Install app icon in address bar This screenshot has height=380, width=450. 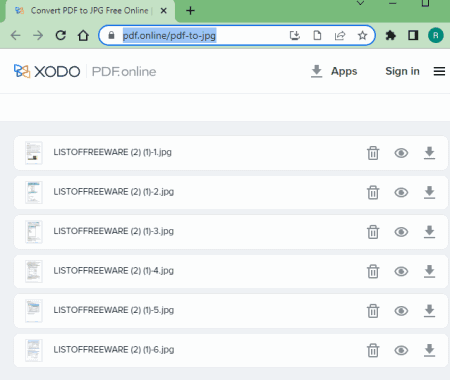(x=295, y=35)
